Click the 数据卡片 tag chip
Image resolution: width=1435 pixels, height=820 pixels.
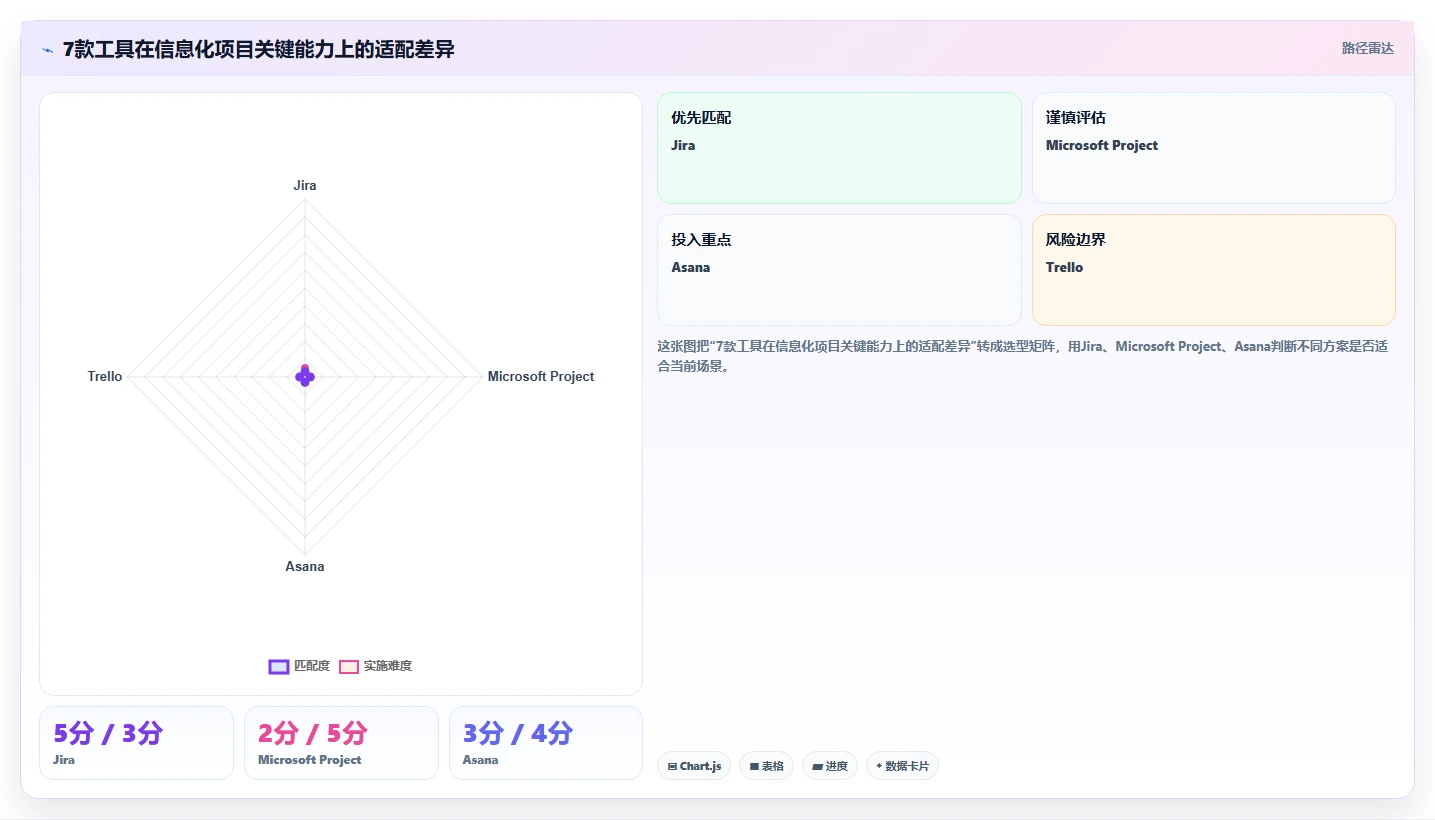[x=902, y=766]
